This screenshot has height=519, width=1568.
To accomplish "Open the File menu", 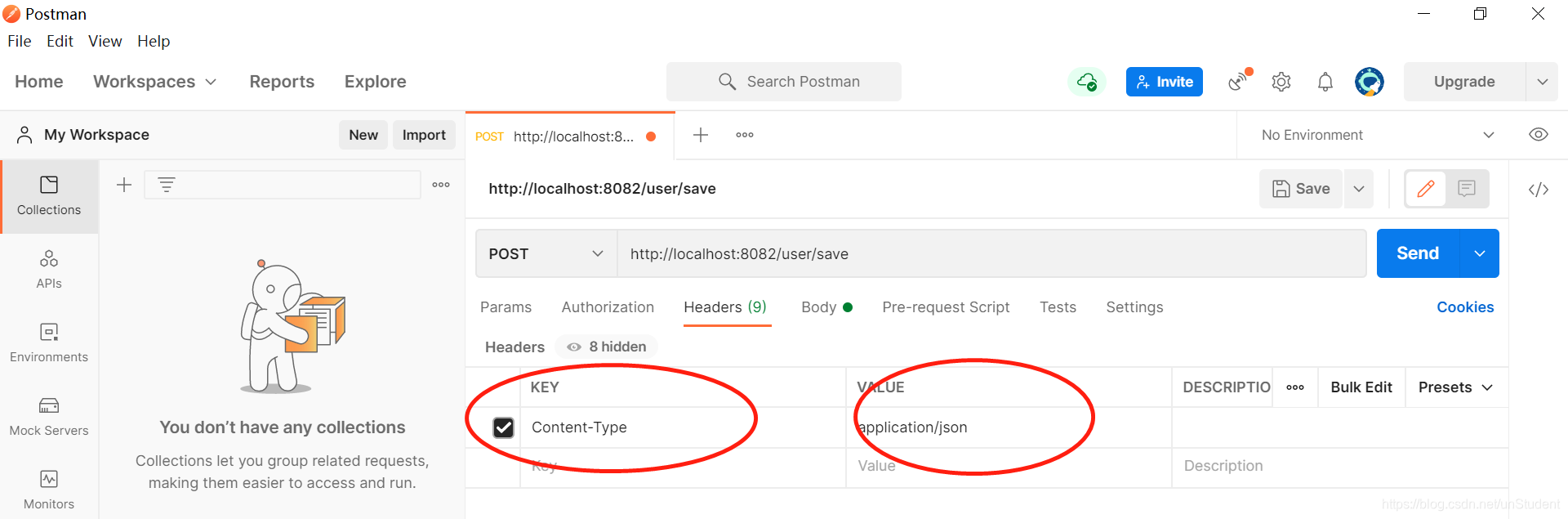I will tap(20, 41).
